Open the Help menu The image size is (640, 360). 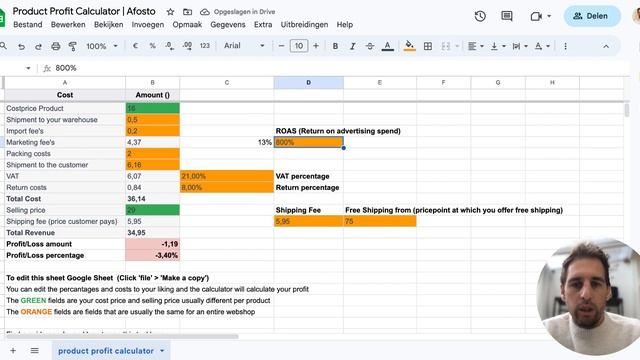point(344,24)
